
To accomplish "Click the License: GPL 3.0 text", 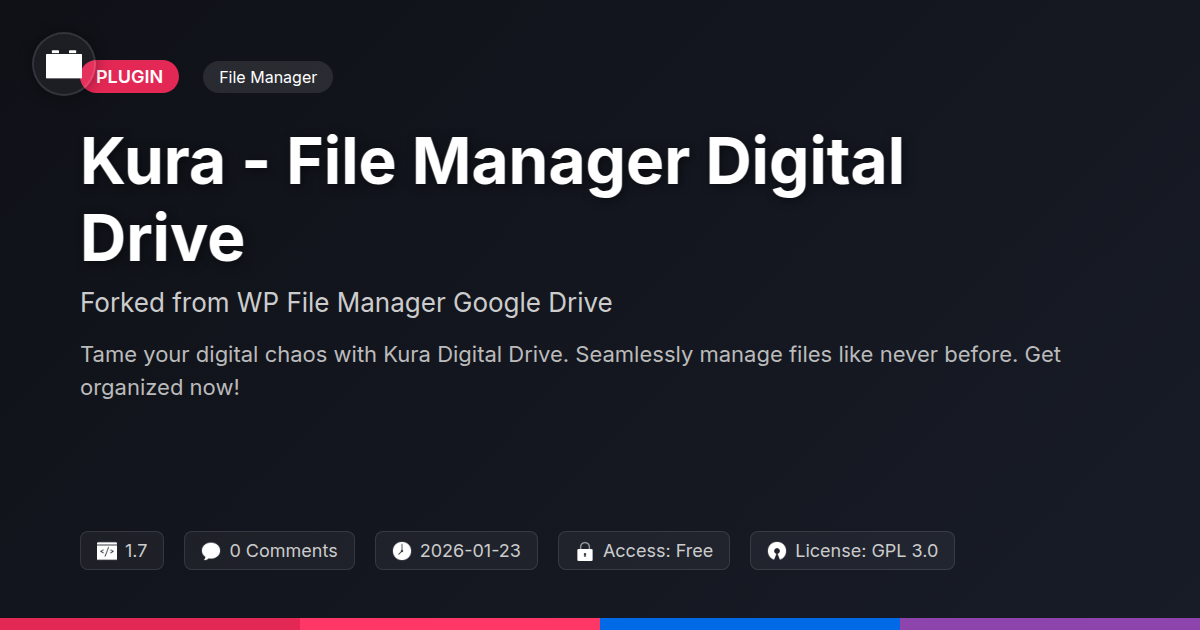I will (x=867, y=551).
